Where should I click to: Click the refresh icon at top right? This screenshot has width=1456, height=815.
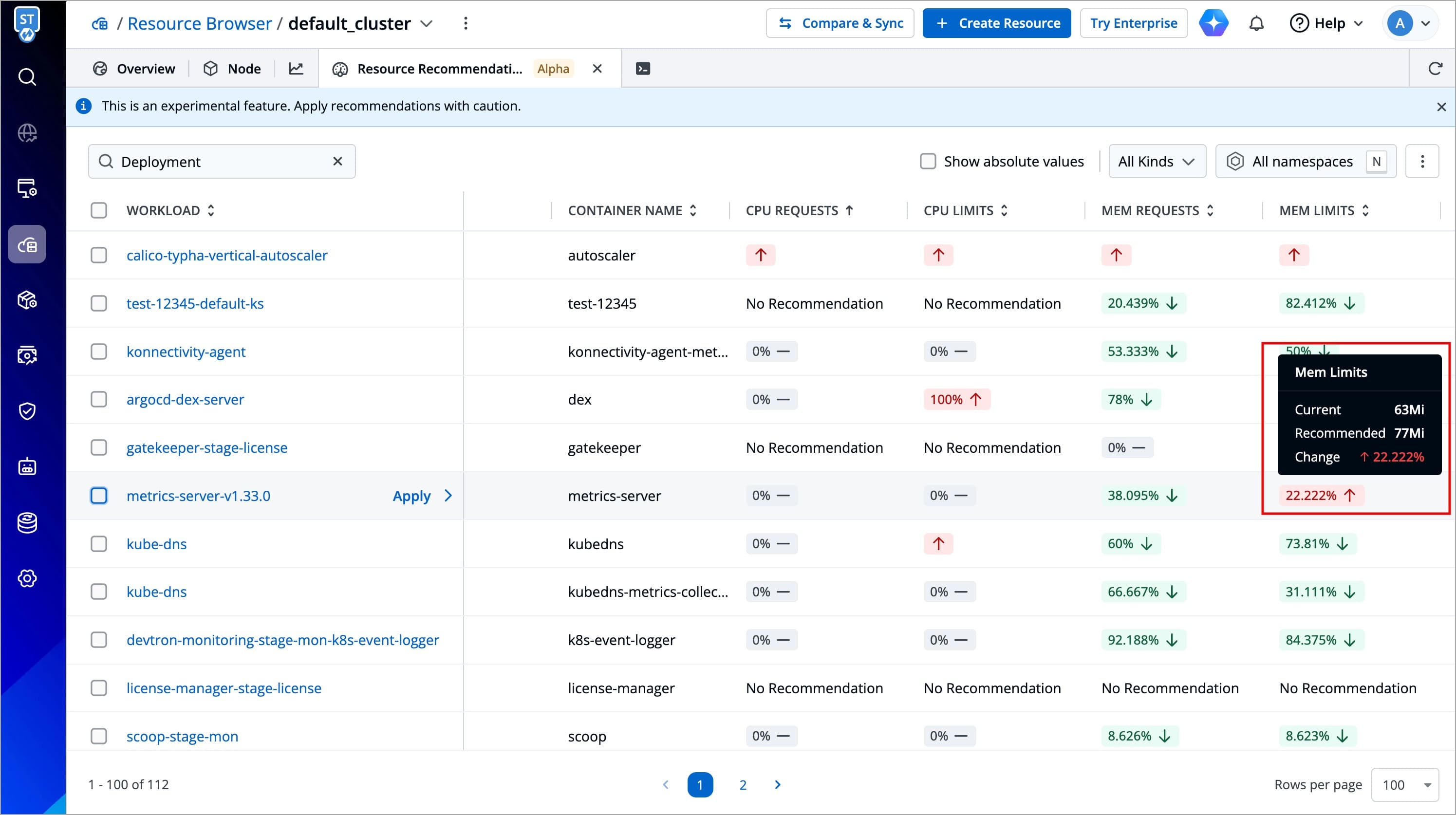point(1435,69)
